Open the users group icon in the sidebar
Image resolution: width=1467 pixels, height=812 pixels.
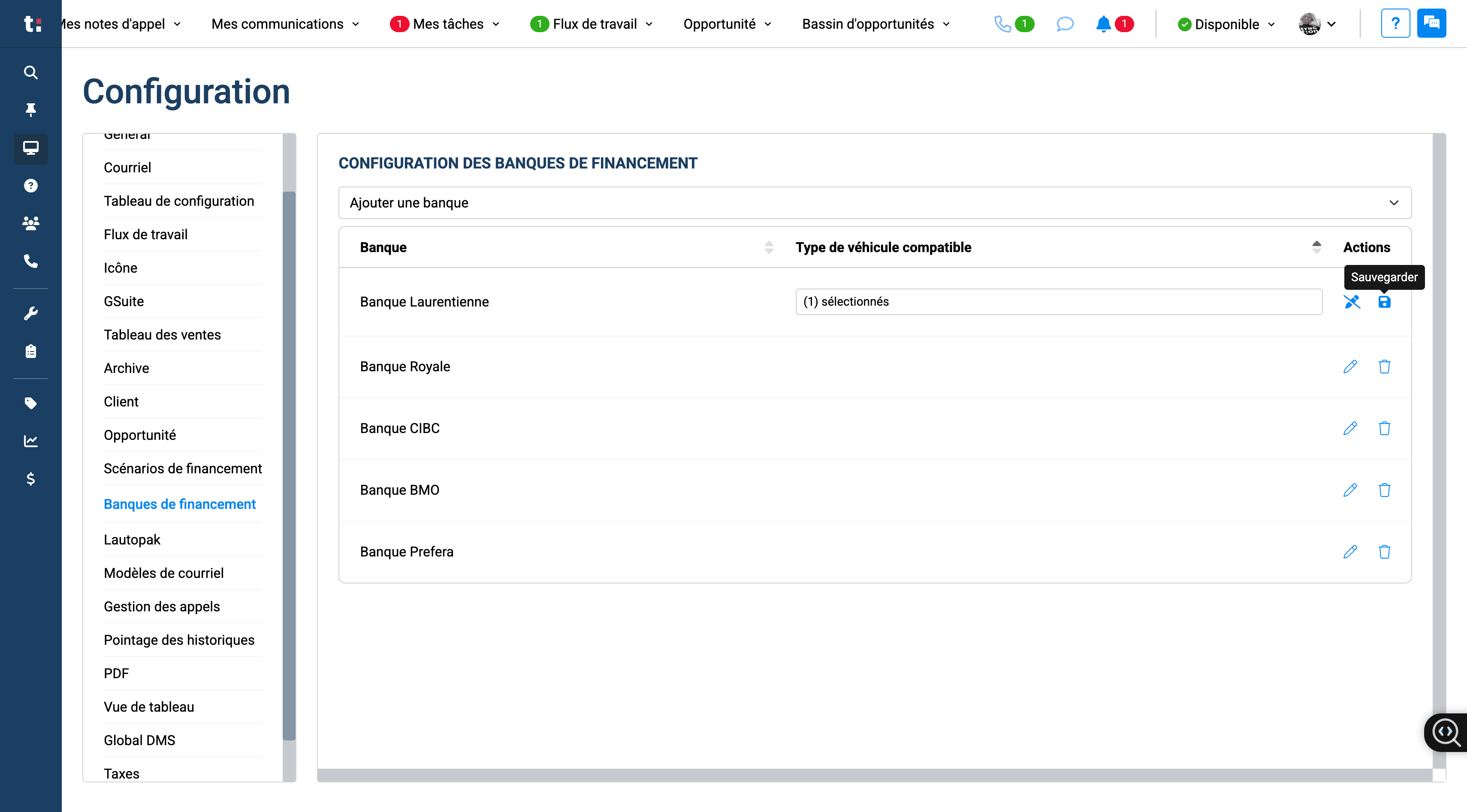(x=31, y=223)
